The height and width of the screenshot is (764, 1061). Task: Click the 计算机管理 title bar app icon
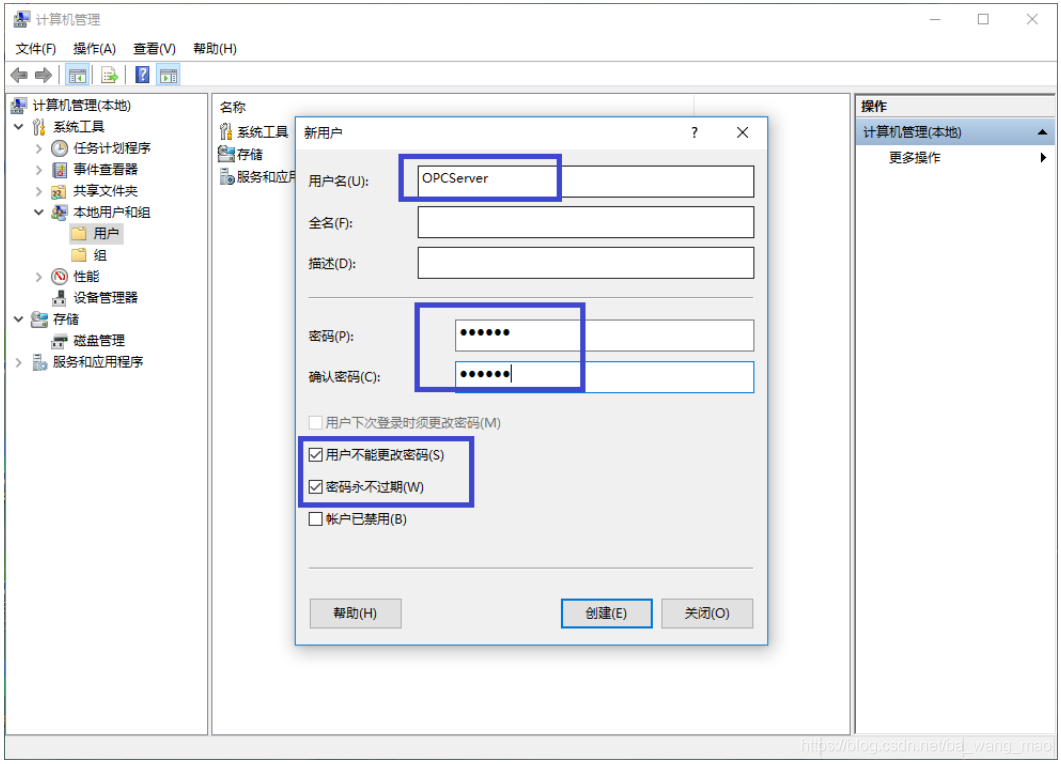point(22,19)
